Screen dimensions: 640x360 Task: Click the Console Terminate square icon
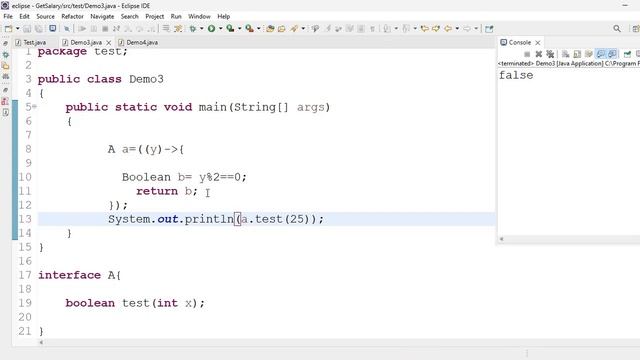[527, 54]
